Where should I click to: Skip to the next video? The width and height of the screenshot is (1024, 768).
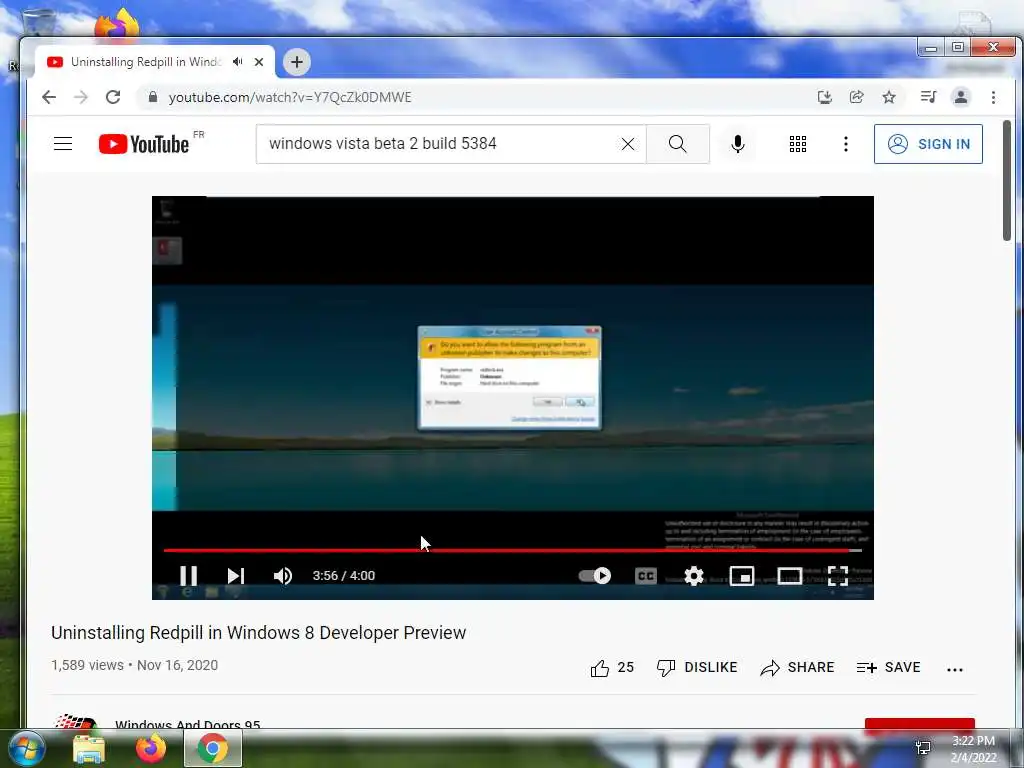pyautogui.click(x=236, y=575)
